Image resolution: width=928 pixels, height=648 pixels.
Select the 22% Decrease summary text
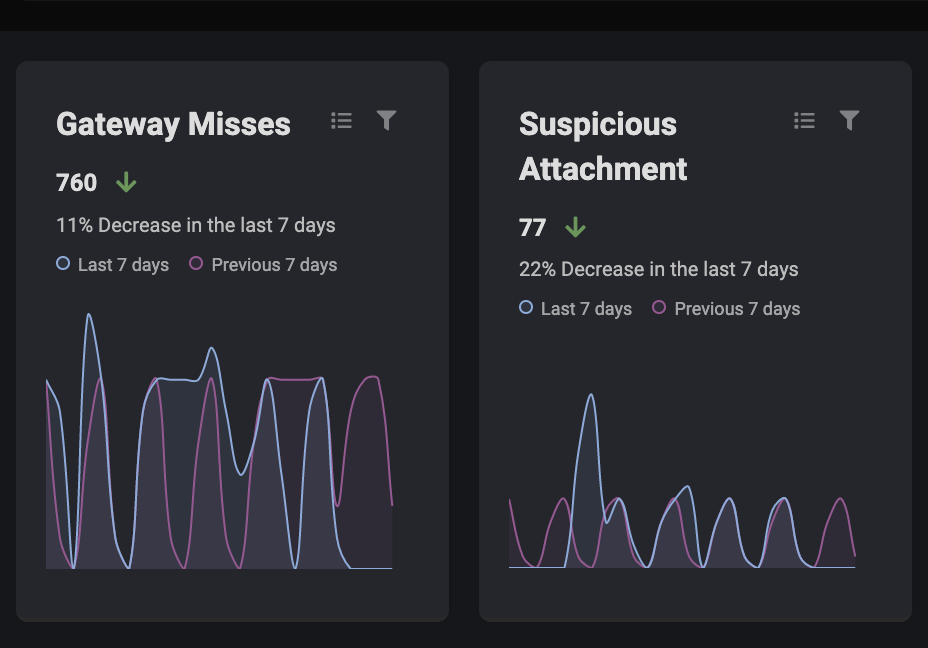click(659, 269)
